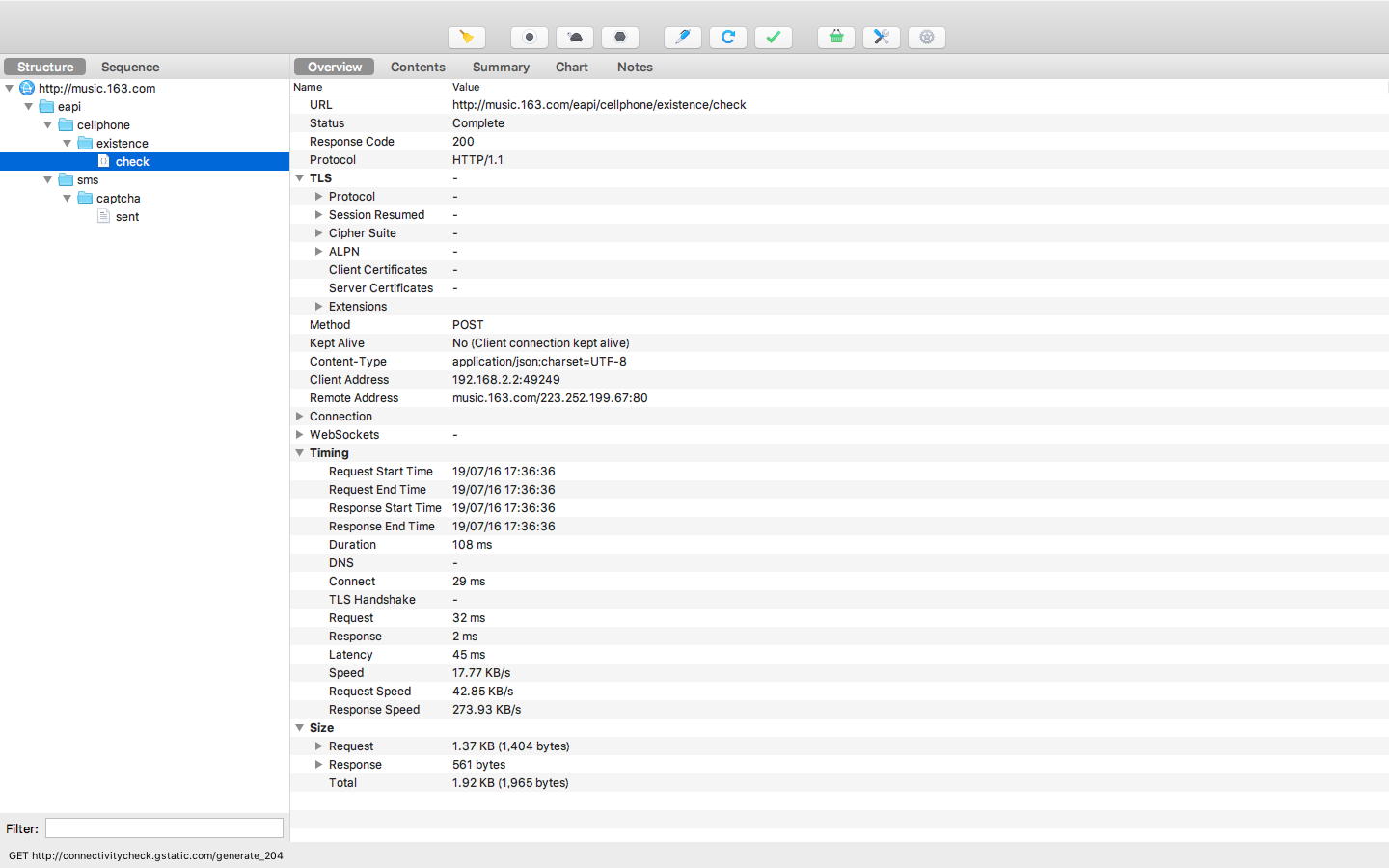Collapse the existence folder in the tree
This screenshot has height=868, width=1389.
click(68, 143)
